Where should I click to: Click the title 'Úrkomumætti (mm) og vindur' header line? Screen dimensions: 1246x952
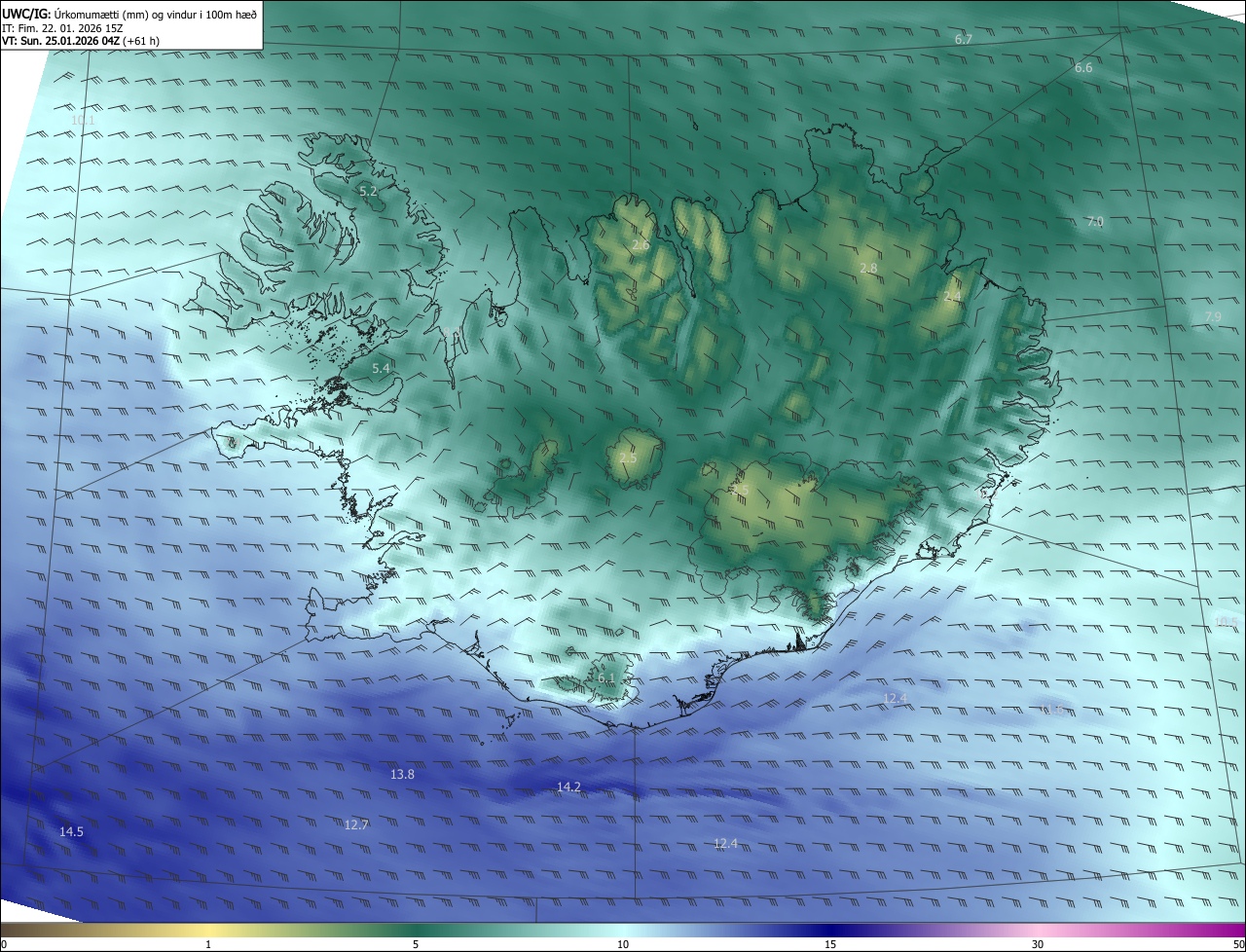(x=129, y=14)
